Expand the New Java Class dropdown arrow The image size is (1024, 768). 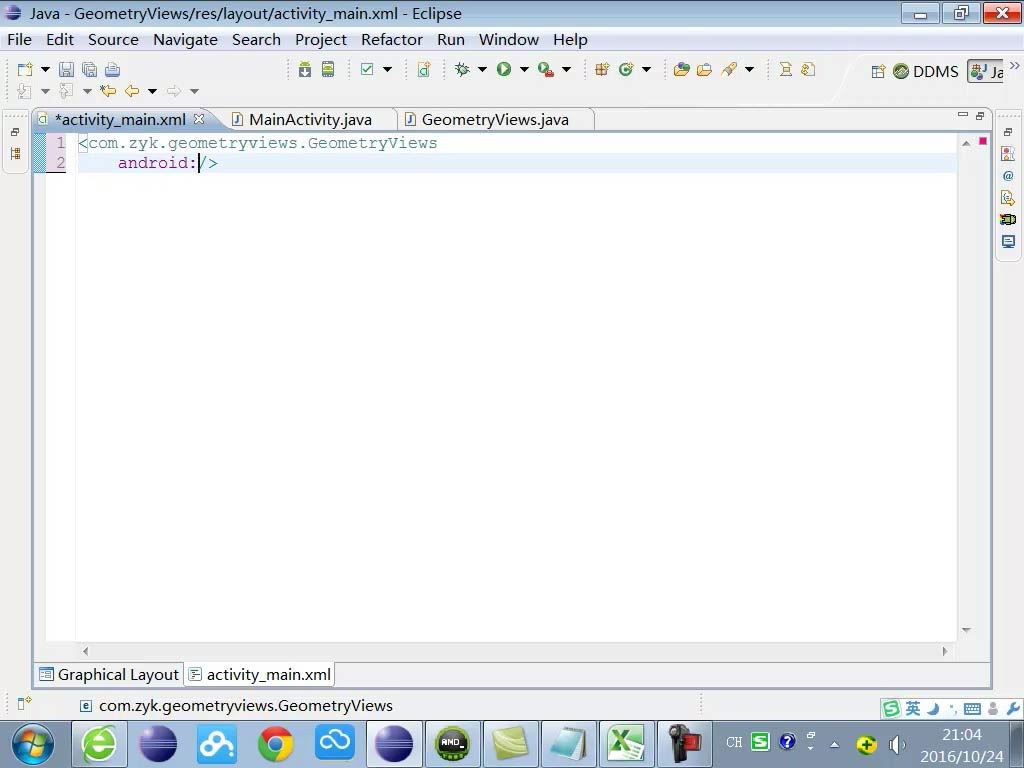coord(647,69)
